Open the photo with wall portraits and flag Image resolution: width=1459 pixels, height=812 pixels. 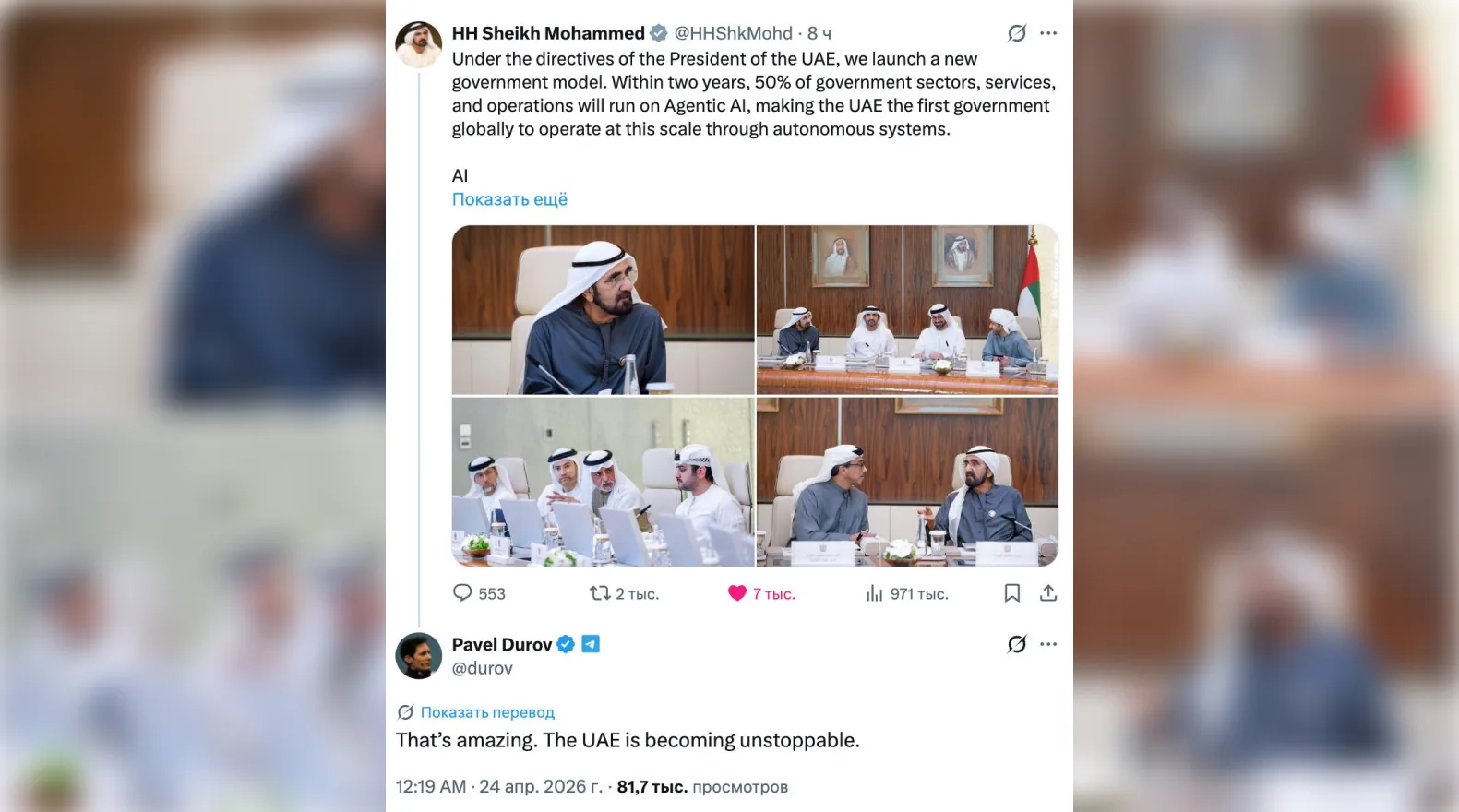[907, 310]
